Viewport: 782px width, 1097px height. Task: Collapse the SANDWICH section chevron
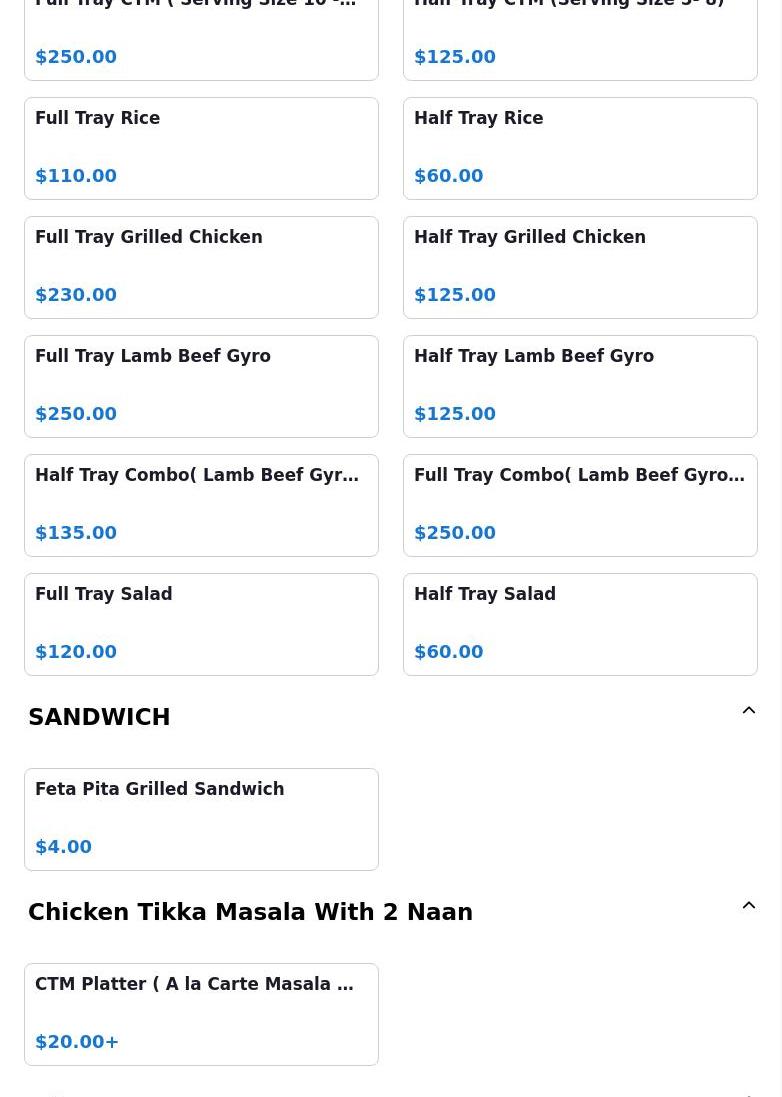click(748, 711)
